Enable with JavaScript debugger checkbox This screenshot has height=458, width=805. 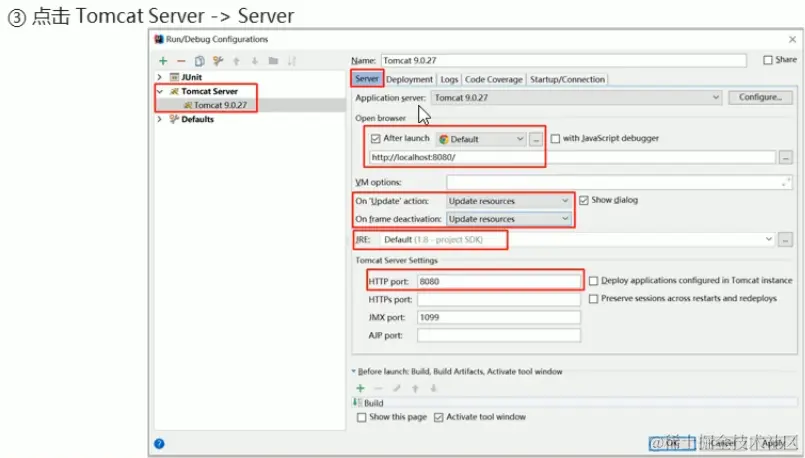tap(555, 139)
